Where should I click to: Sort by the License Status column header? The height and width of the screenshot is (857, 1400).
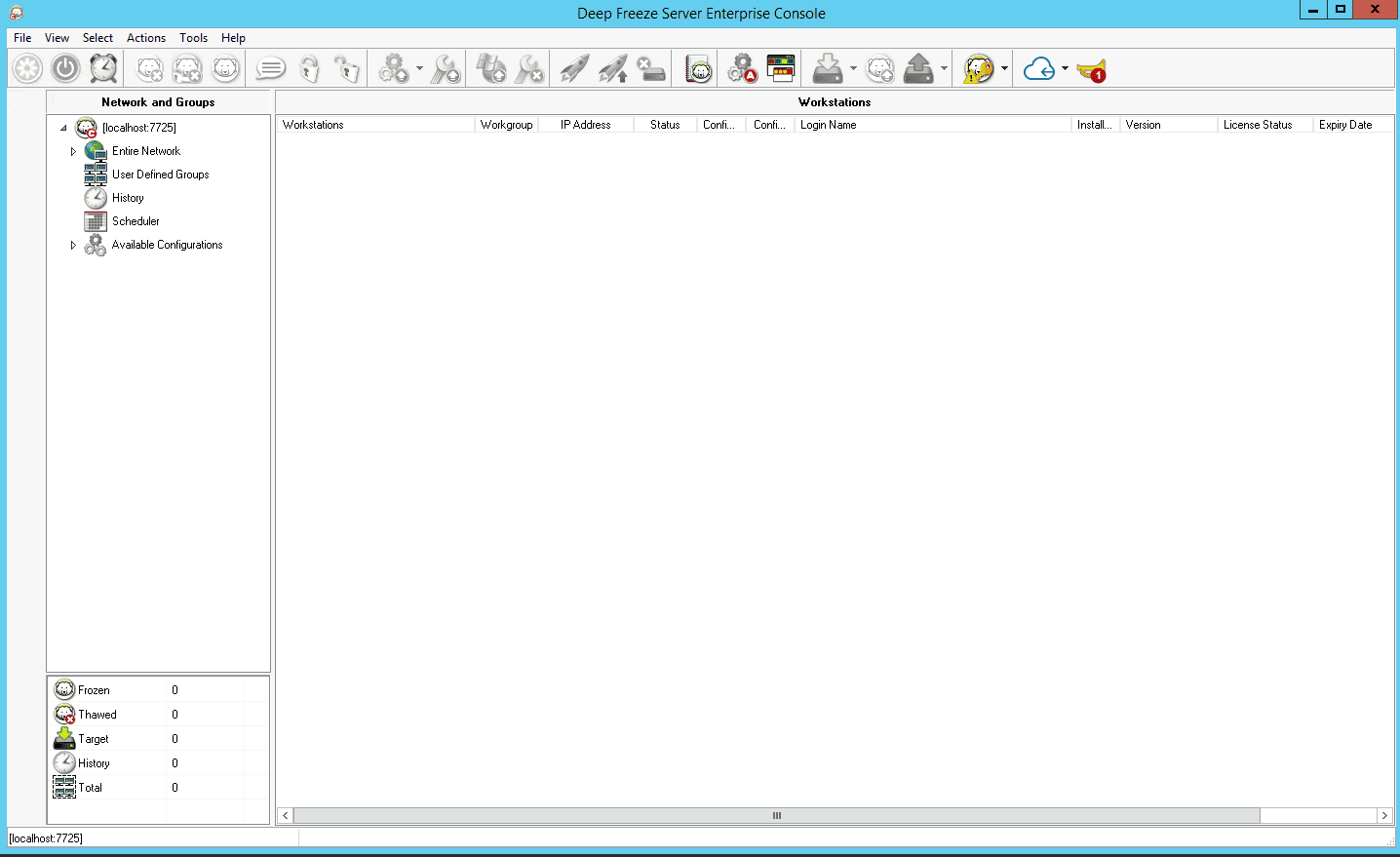tap(1264, 125)
